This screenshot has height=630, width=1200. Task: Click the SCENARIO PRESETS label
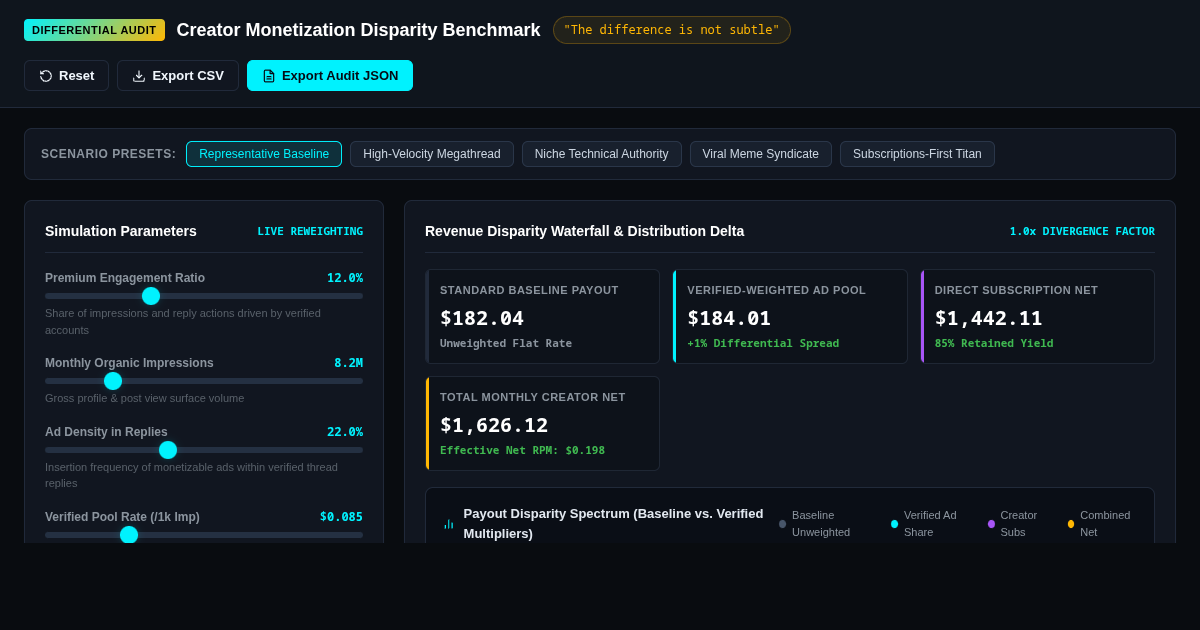(108, 154)
